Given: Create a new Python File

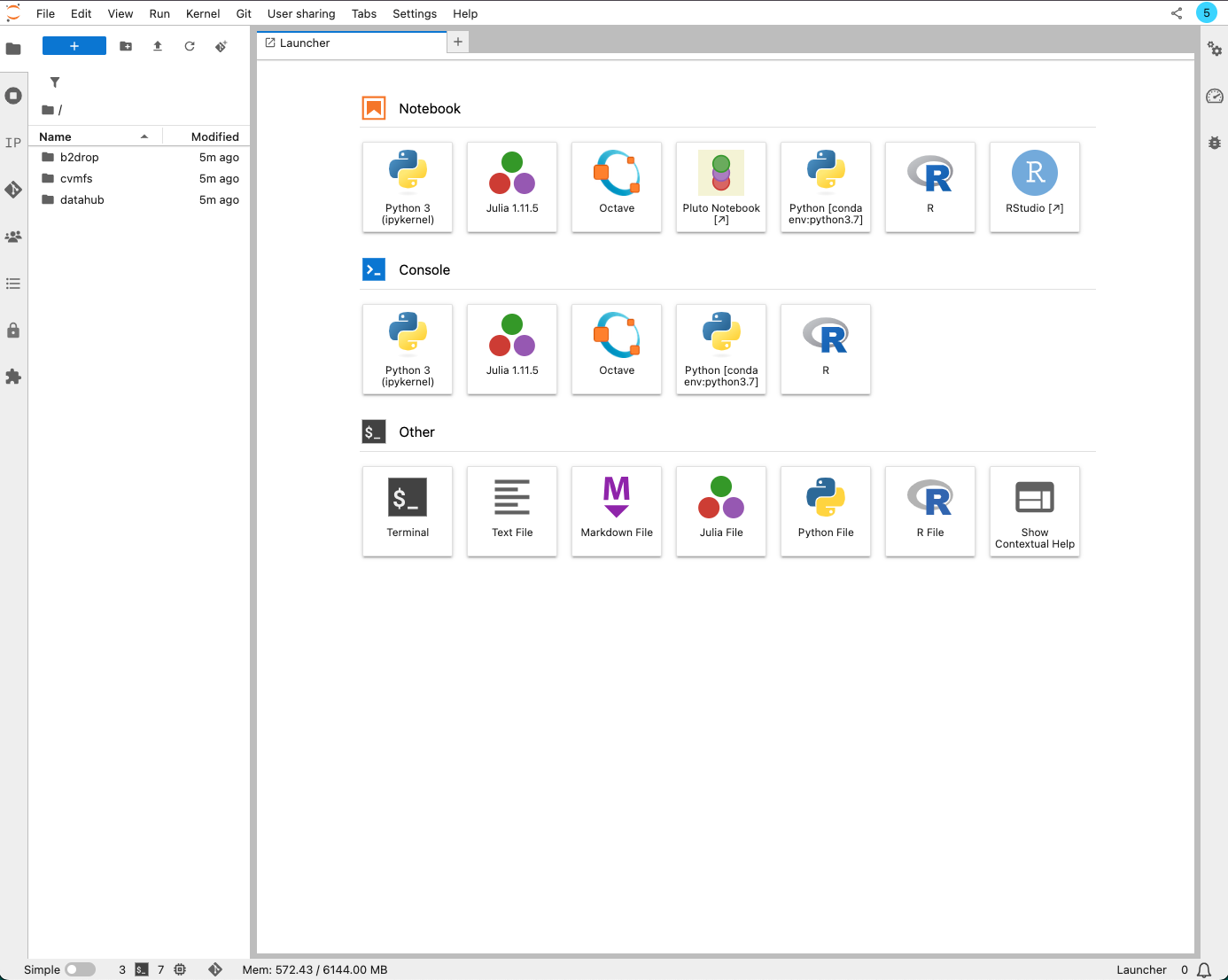Looking at the screenshot, I should point(826,511).
